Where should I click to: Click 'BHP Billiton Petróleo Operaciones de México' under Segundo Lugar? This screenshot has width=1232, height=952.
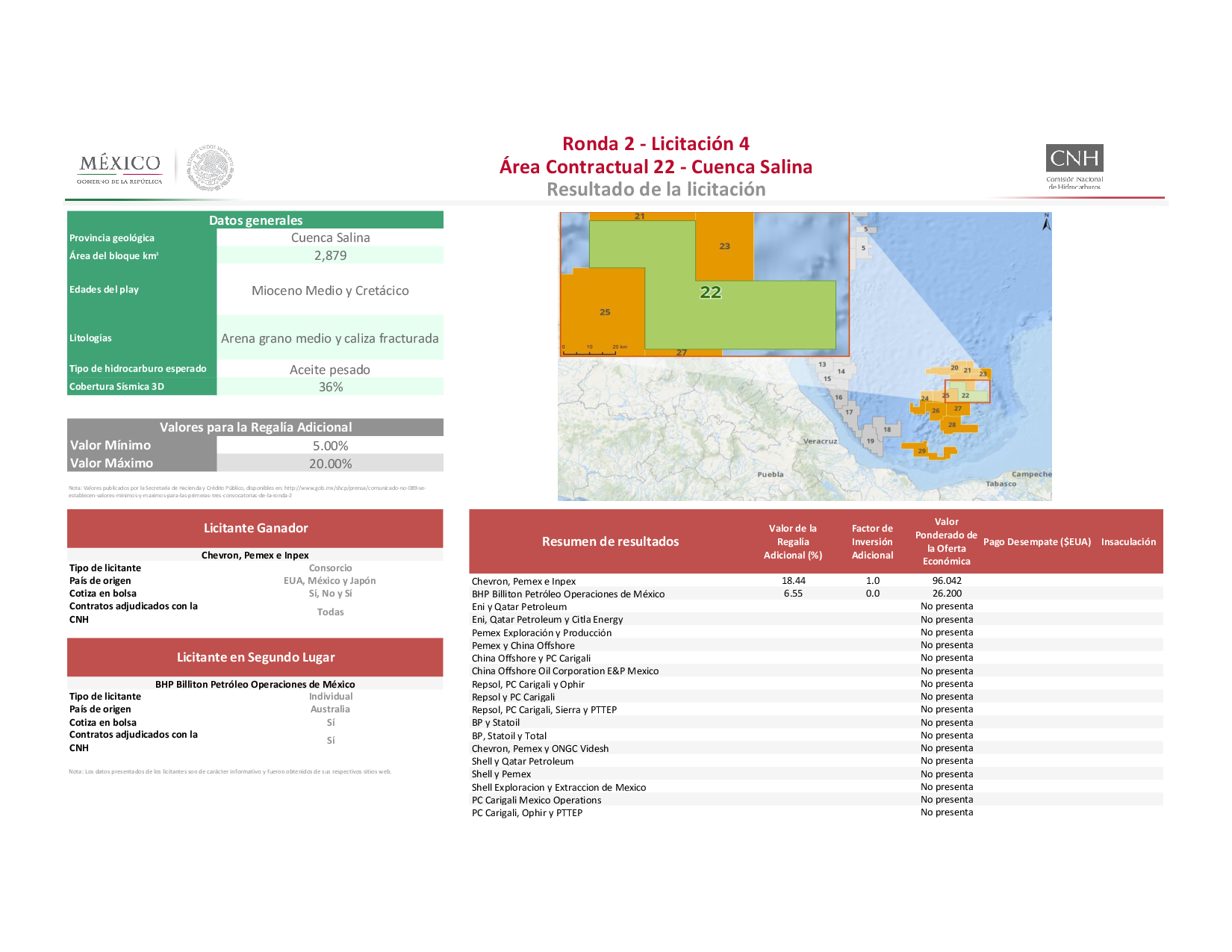point(255,684)
